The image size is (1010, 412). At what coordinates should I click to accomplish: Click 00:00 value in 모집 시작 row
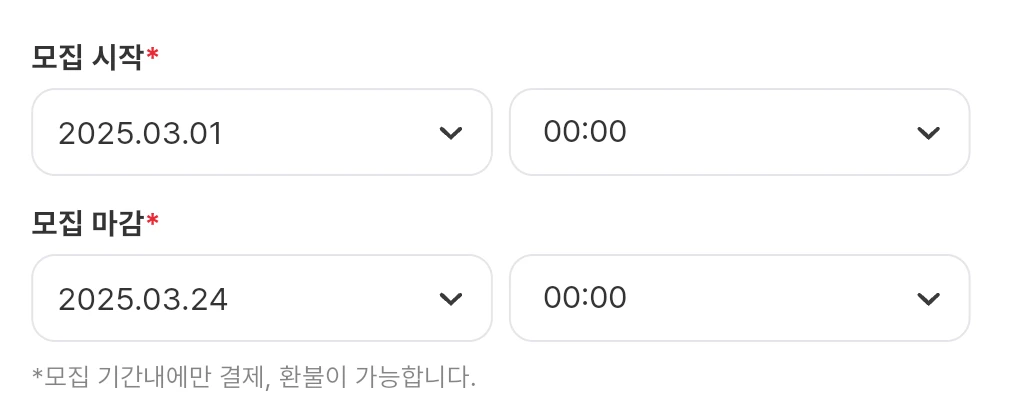click(x=585, y=132)
